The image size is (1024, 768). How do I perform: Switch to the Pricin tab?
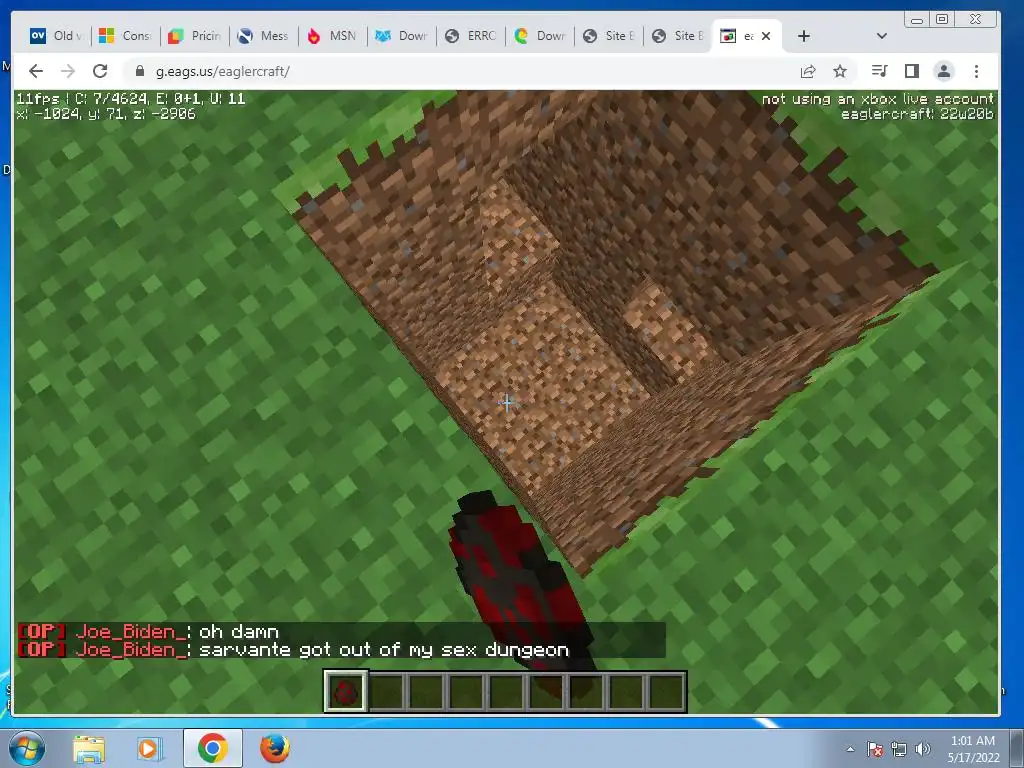point(195,36)
